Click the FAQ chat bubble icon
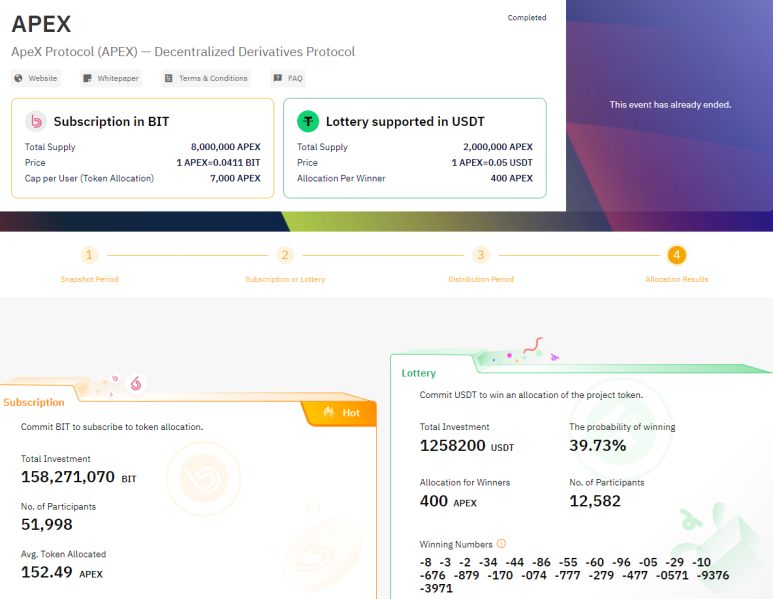This screenshot has width=773, height=599. click(x=278, y=78)
